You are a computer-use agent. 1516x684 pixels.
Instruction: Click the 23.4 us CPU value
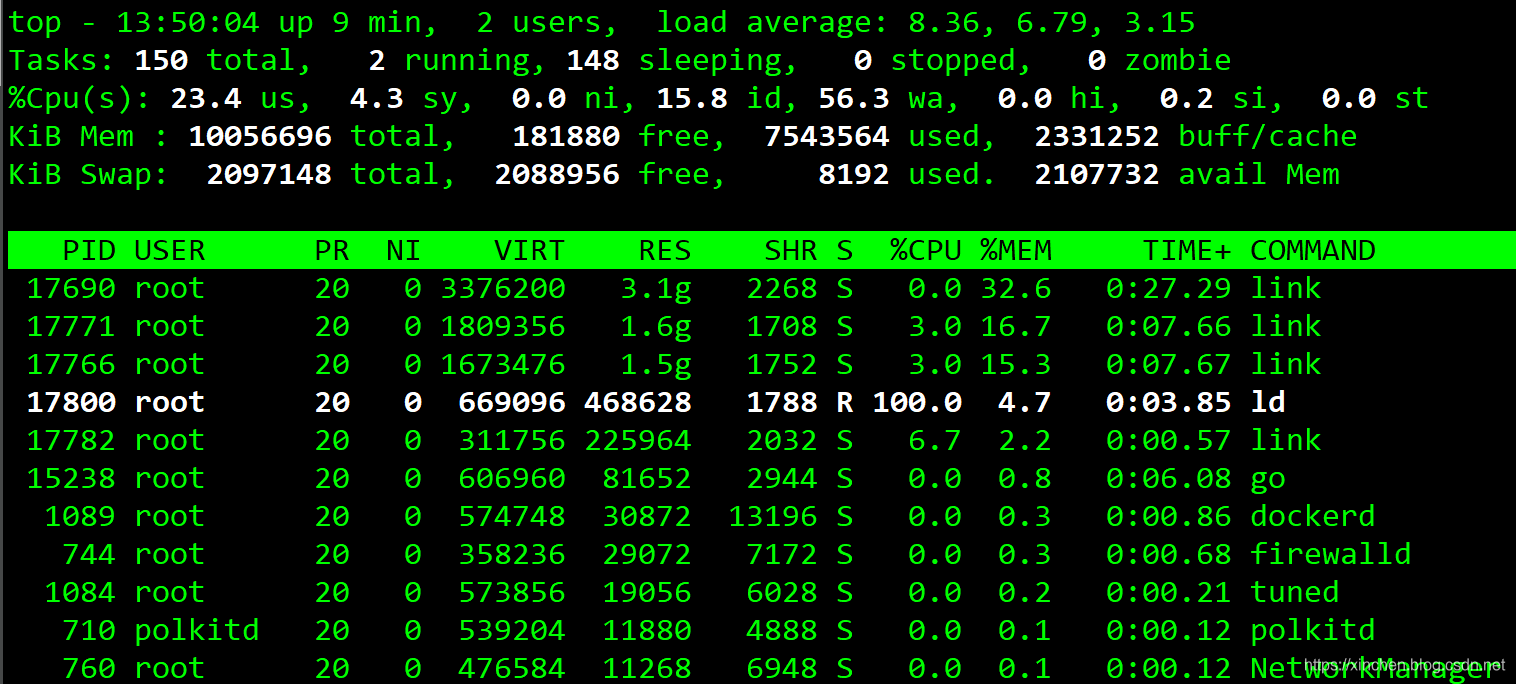click(206, 98)
